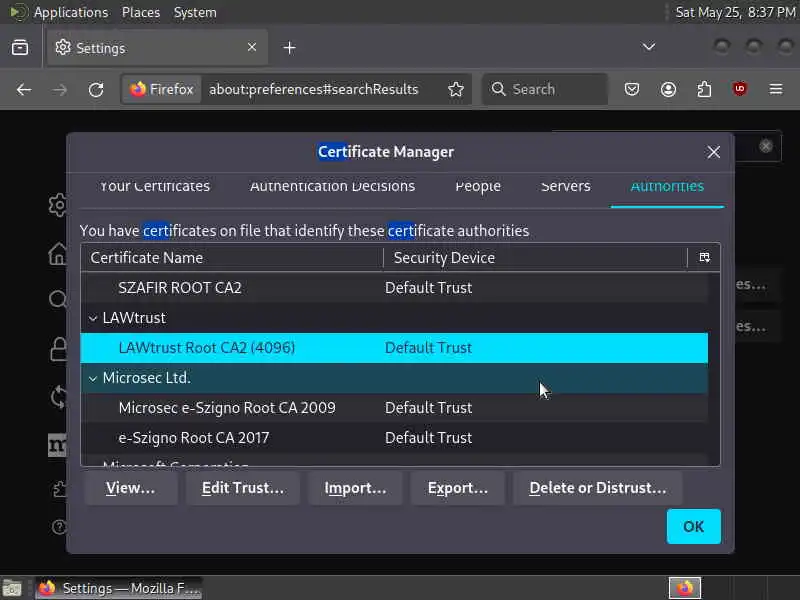Click the clock showing Sat May 25
Screen dimensions: 800x600
(x=735, y=12)
